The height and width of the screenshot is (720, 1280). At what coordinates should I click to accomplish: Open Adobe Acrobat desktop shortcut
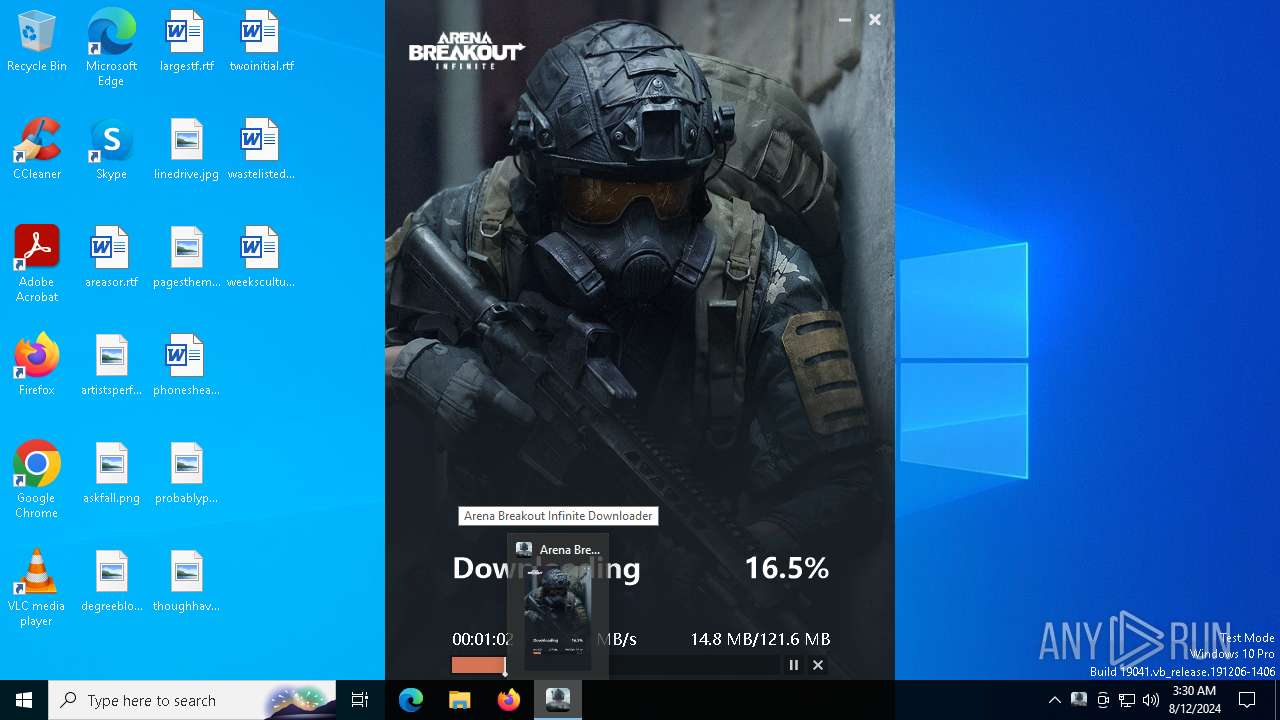[37, 264]
